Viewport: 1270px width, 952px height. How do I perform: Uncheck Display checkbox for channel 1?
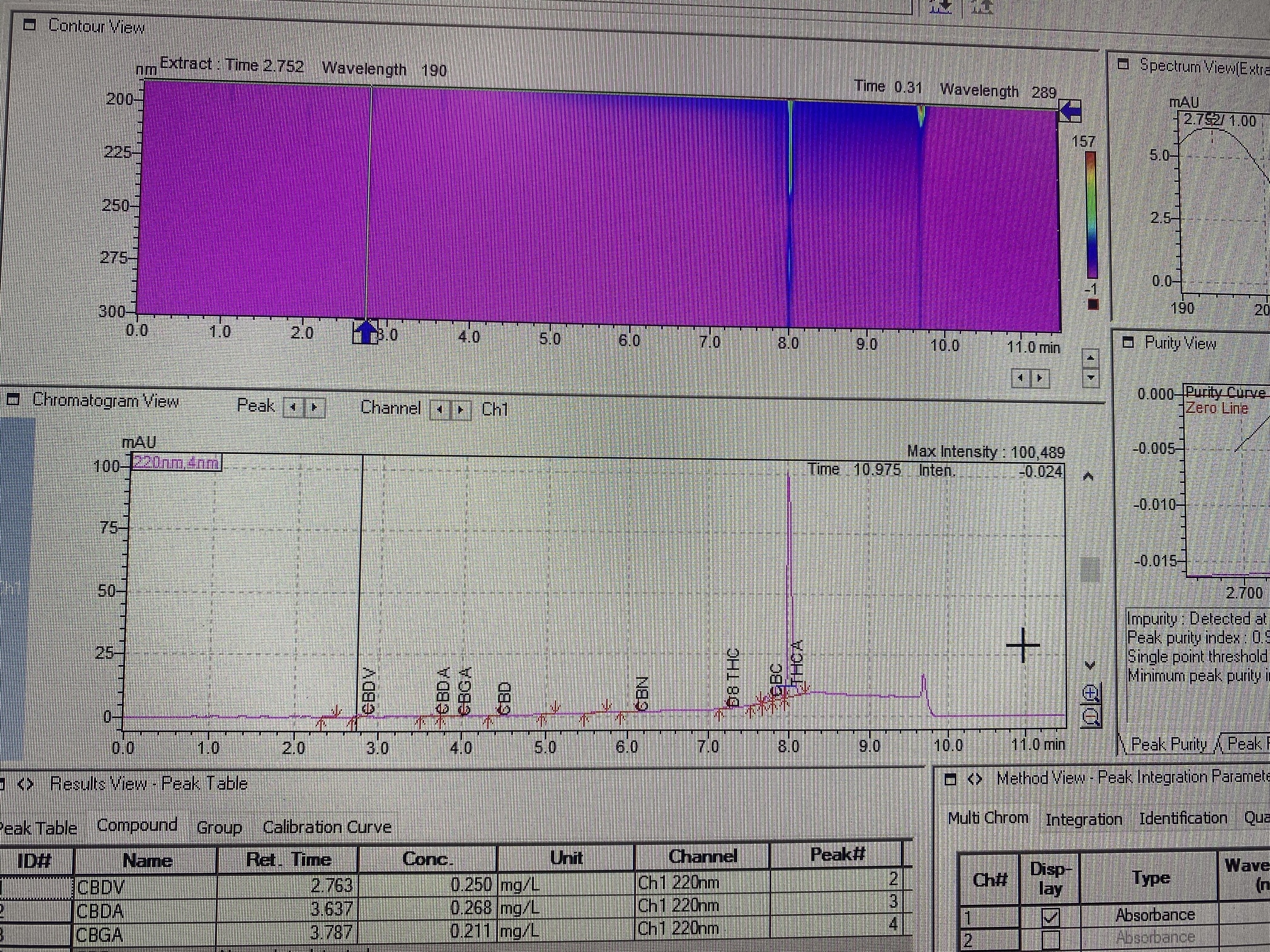(x=1050, y=916)
